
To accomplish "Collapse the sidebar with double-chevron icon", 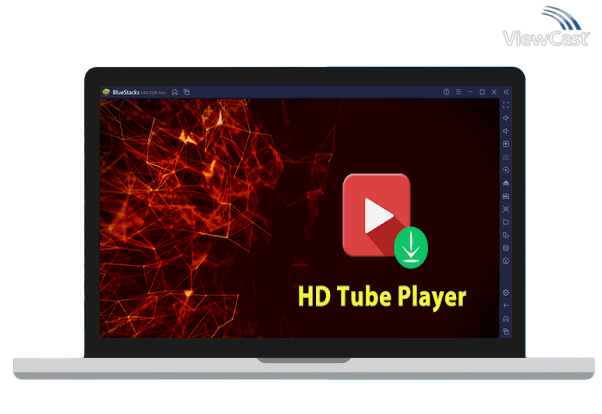I will 506,92.
